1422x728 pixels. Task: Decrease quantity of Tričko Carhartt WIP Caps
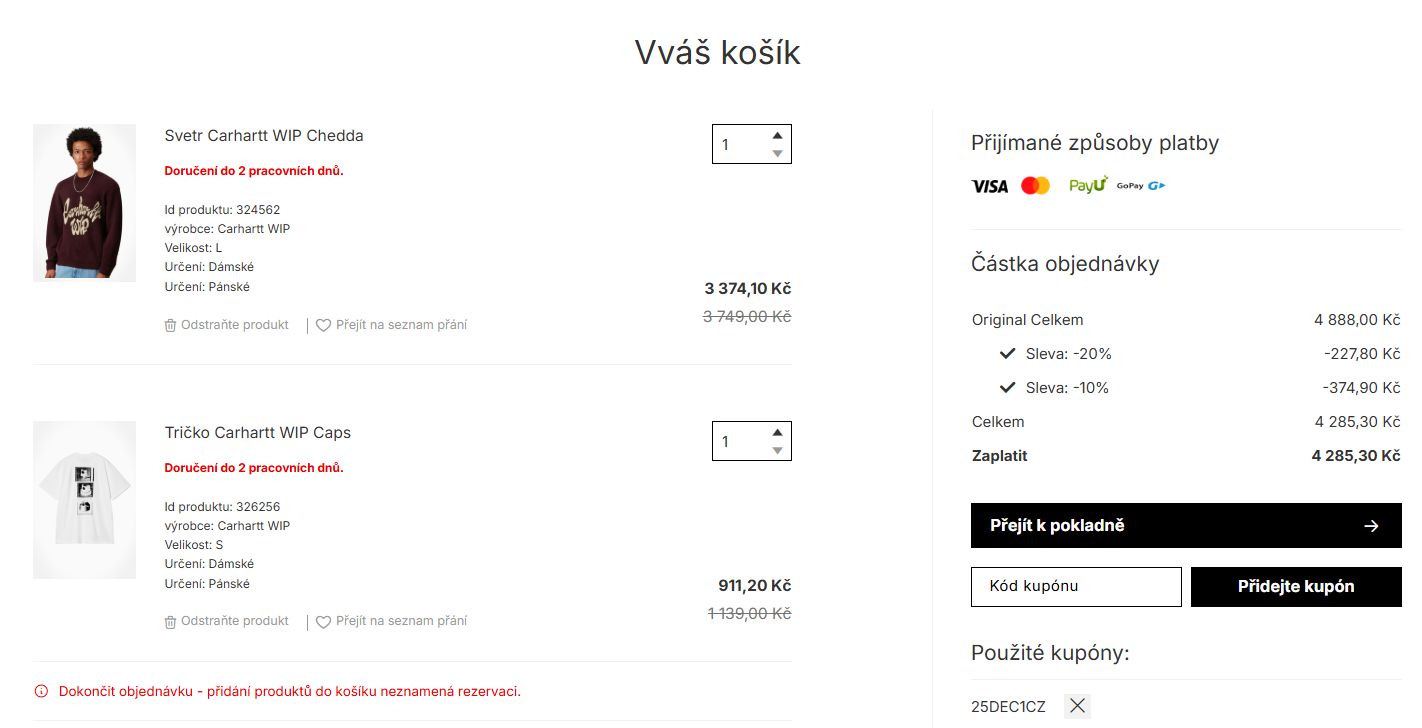(777, 450)
